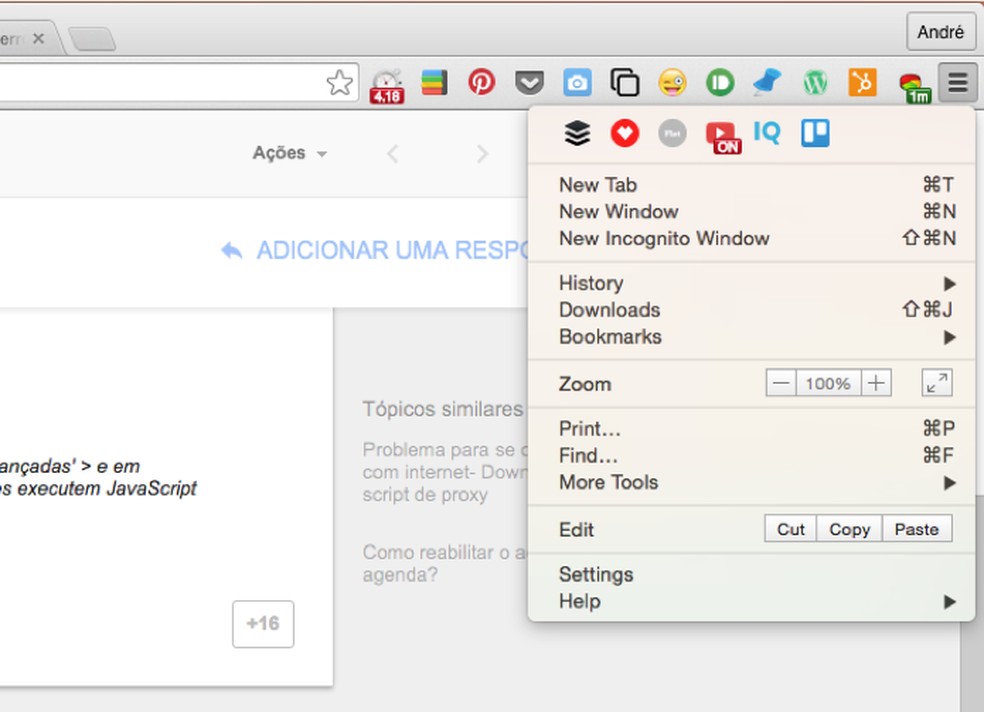Click the 100% zoom level value
Viewport: 984px width, 712px height.
click(828, 383)
